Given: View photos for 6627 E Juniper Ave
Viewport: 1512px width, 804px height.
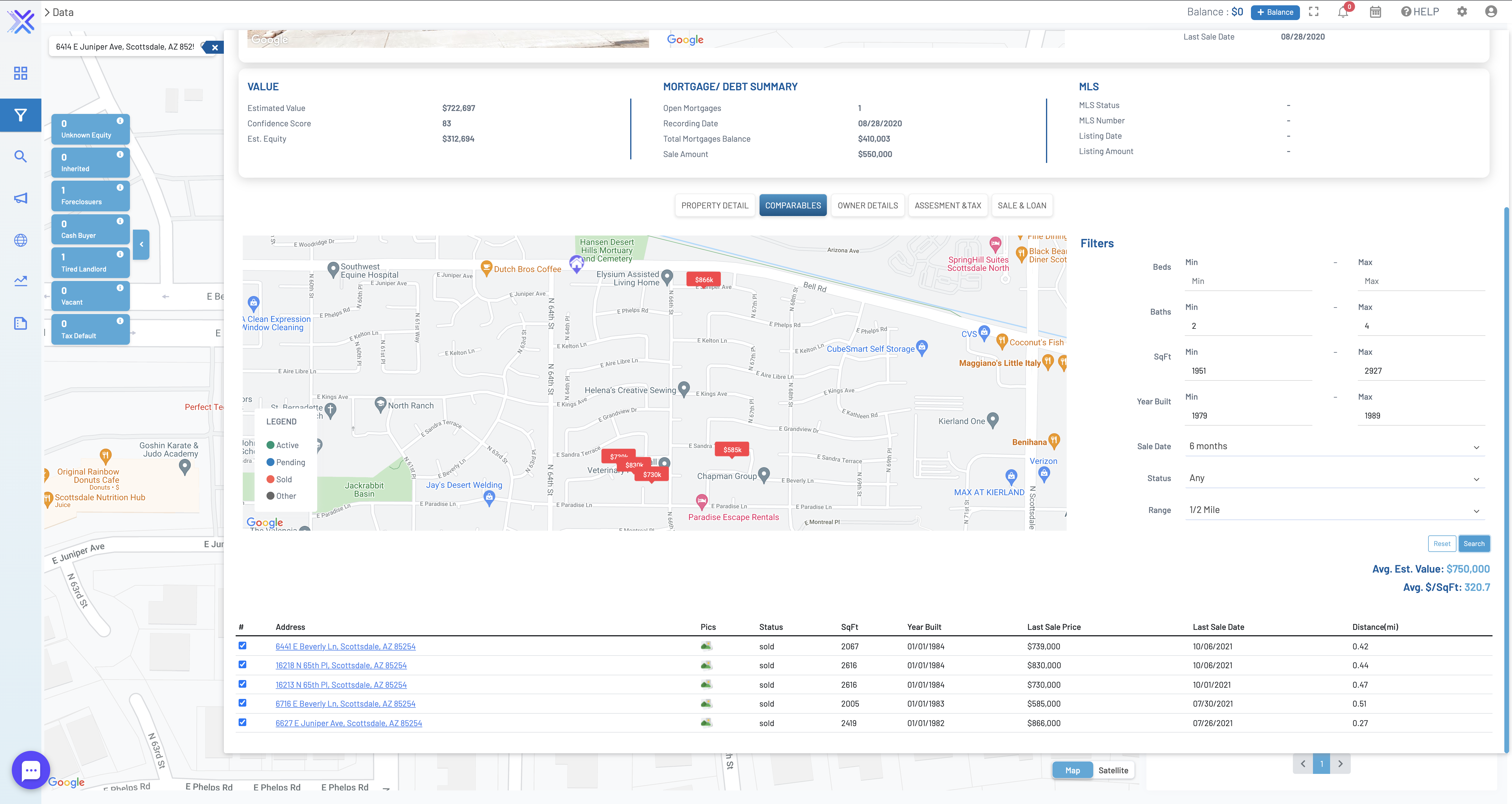Looking at the screenshot, I should pyautogui.click(x=706, y=723).
